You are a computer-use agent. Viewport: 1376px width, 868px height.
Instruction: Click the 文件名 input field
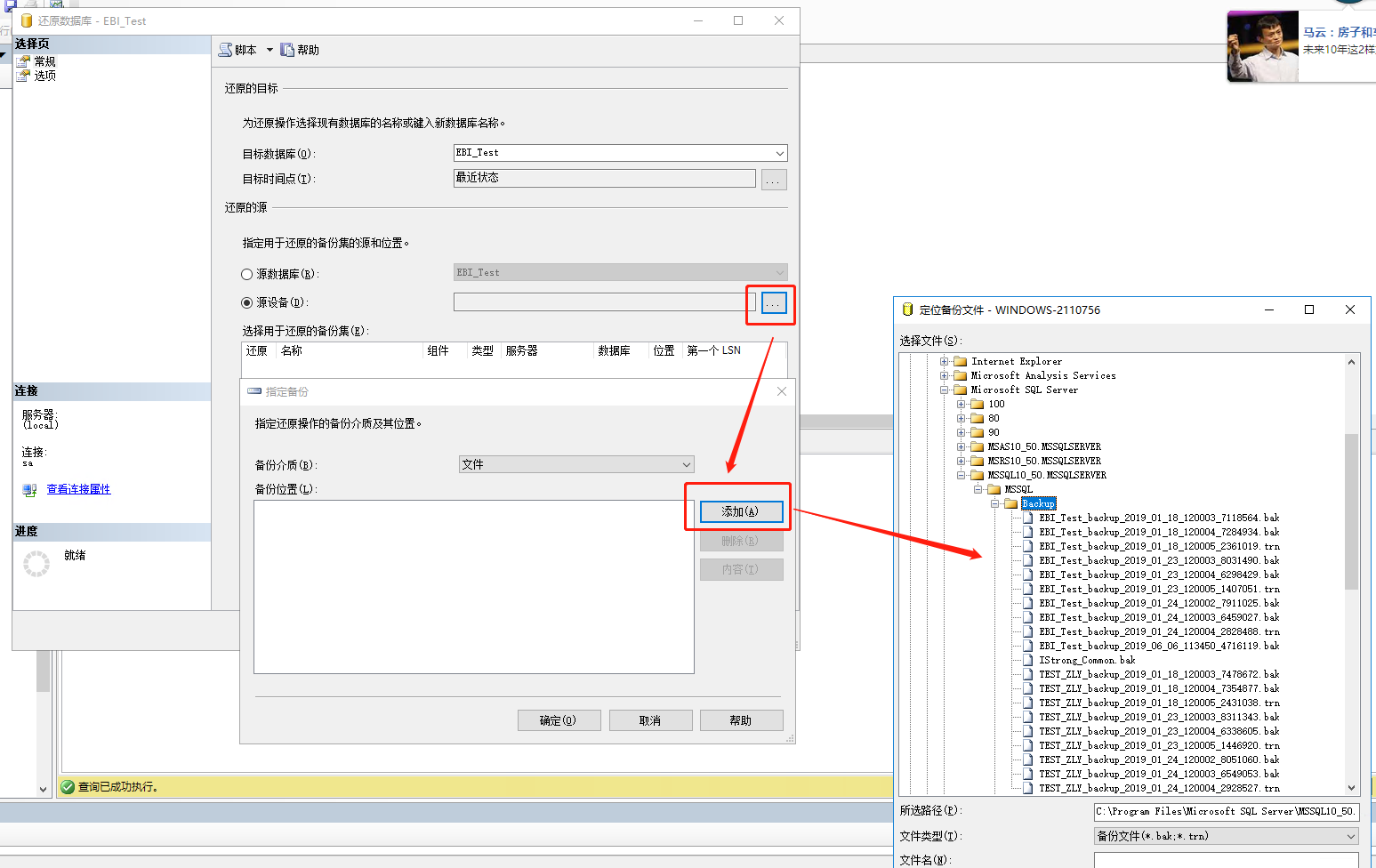pos(1226,860)
